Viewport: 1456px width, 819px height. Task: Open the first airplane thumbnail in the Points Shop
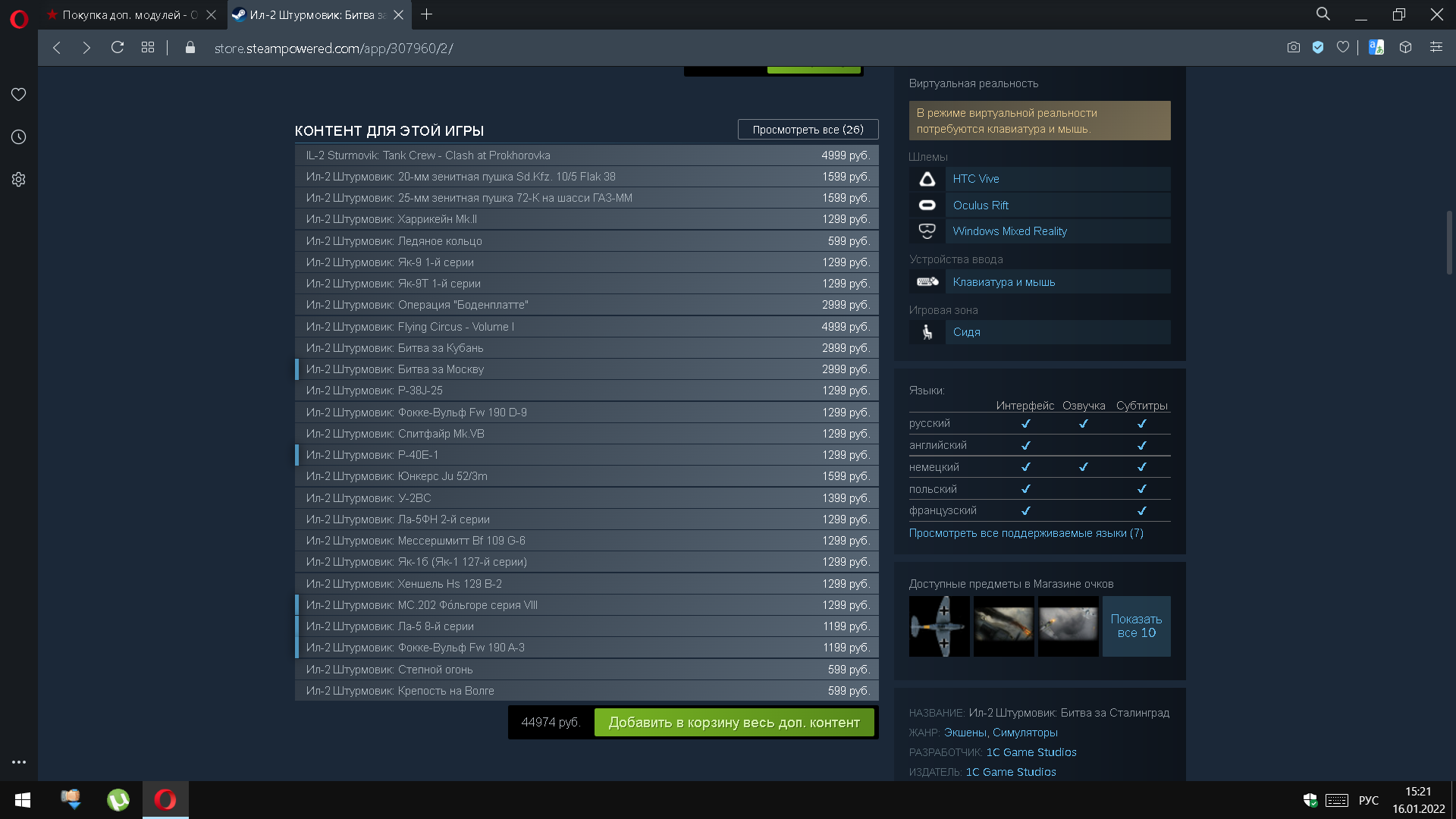pos(939,626)
